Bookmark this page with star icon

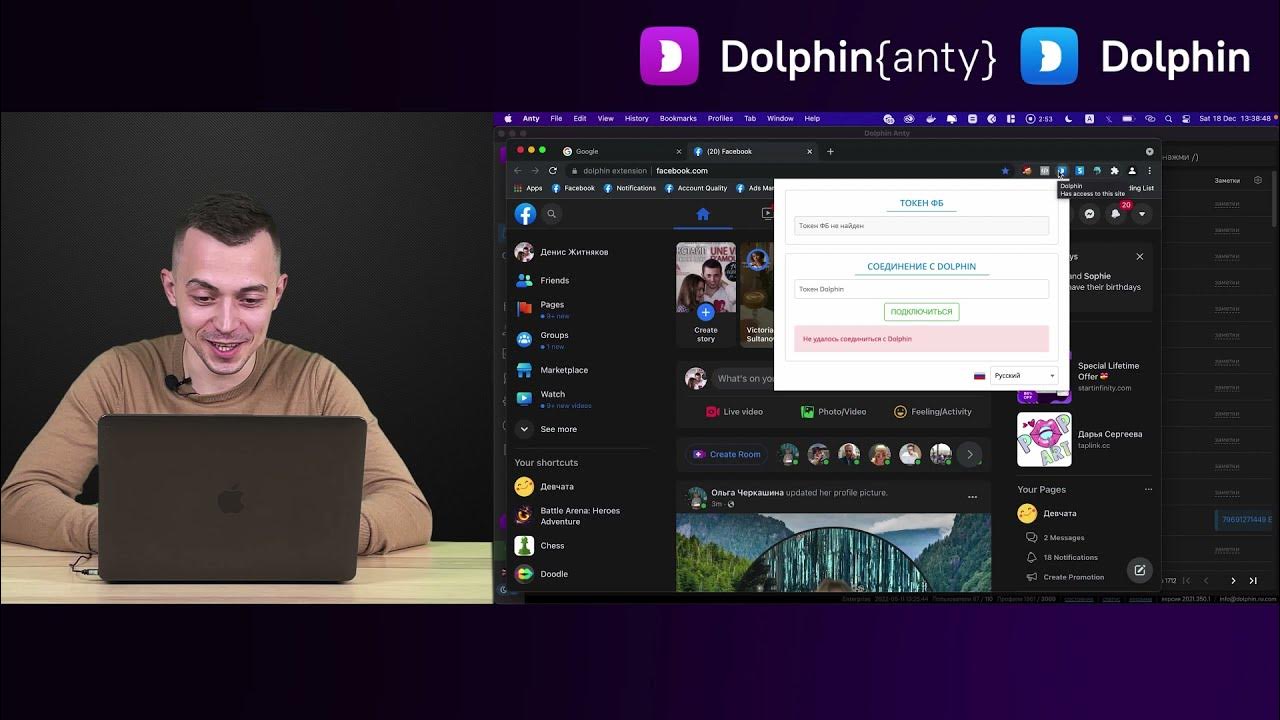pos(1005,171)
